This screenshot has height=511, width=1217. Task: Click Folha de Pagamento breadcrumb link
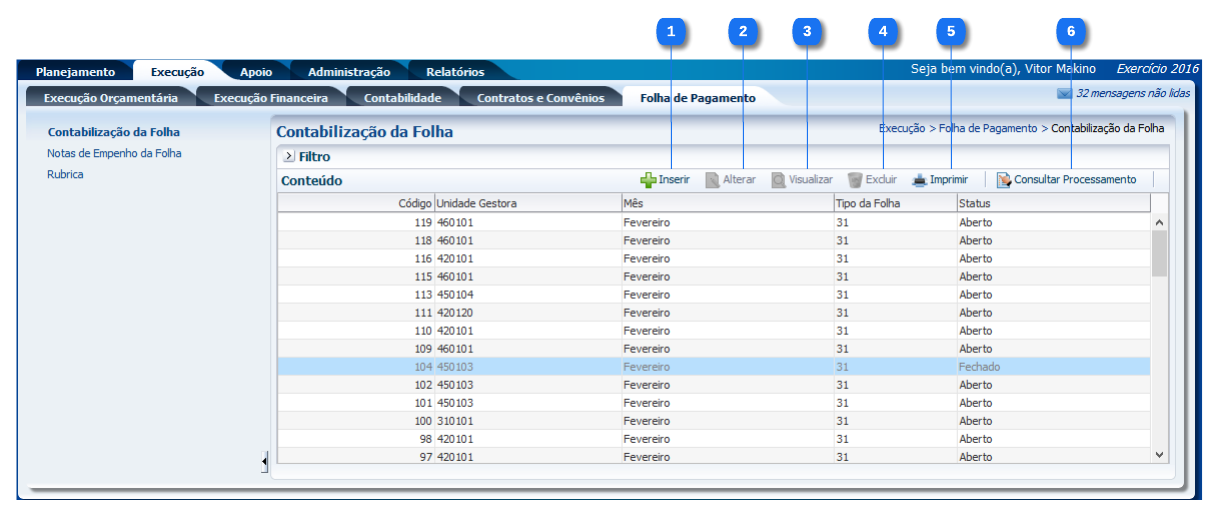[x=987, y=129]
